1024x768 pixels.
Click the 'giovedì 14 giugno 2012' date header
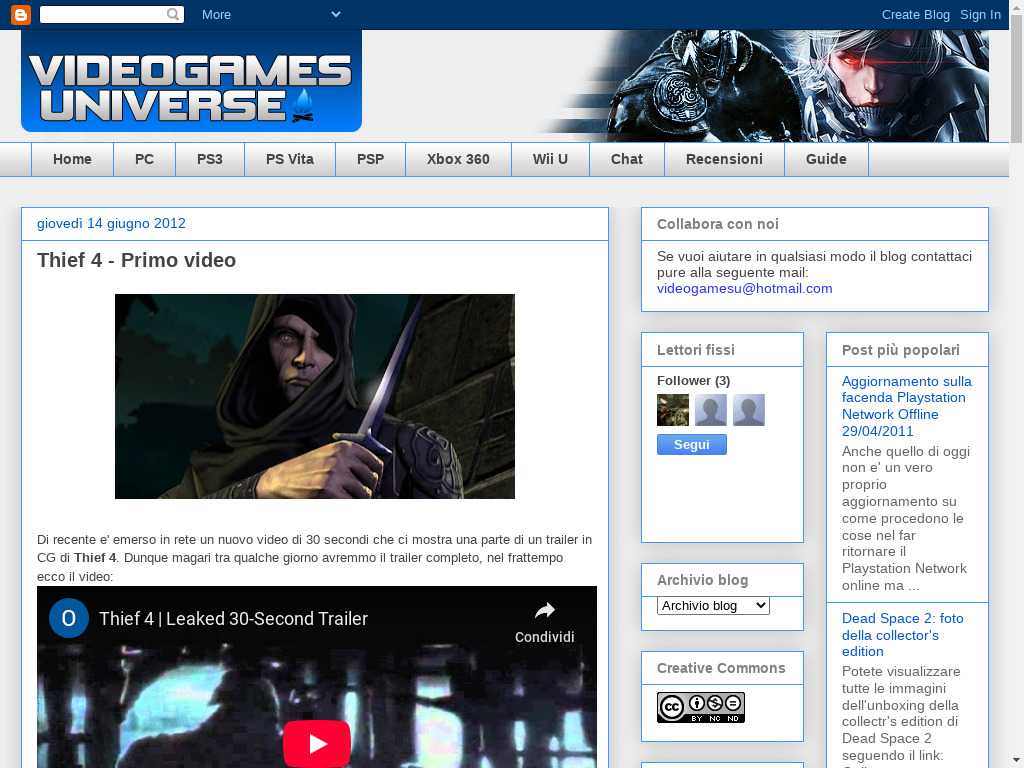tap(111, 223)
